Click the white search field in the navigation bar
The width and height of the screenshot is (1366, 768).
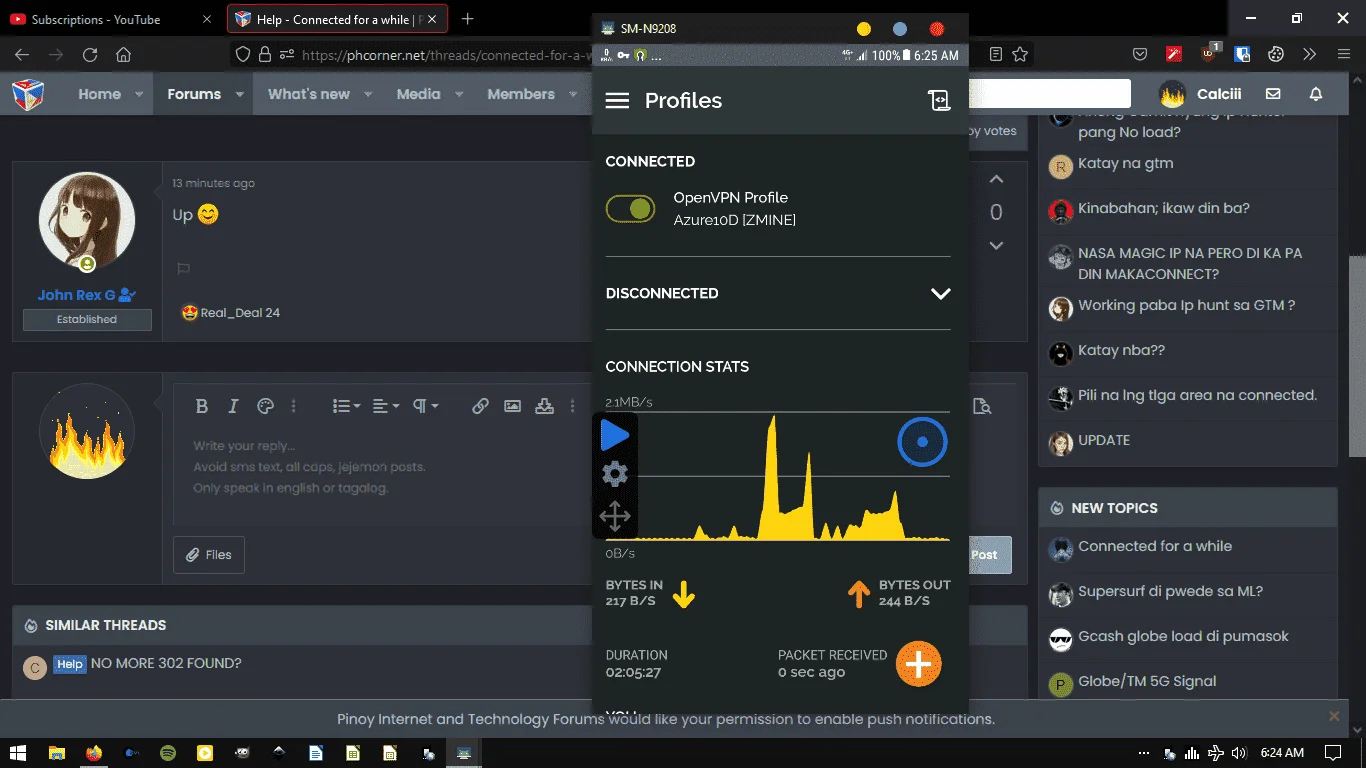click(x=1050, y=94)
